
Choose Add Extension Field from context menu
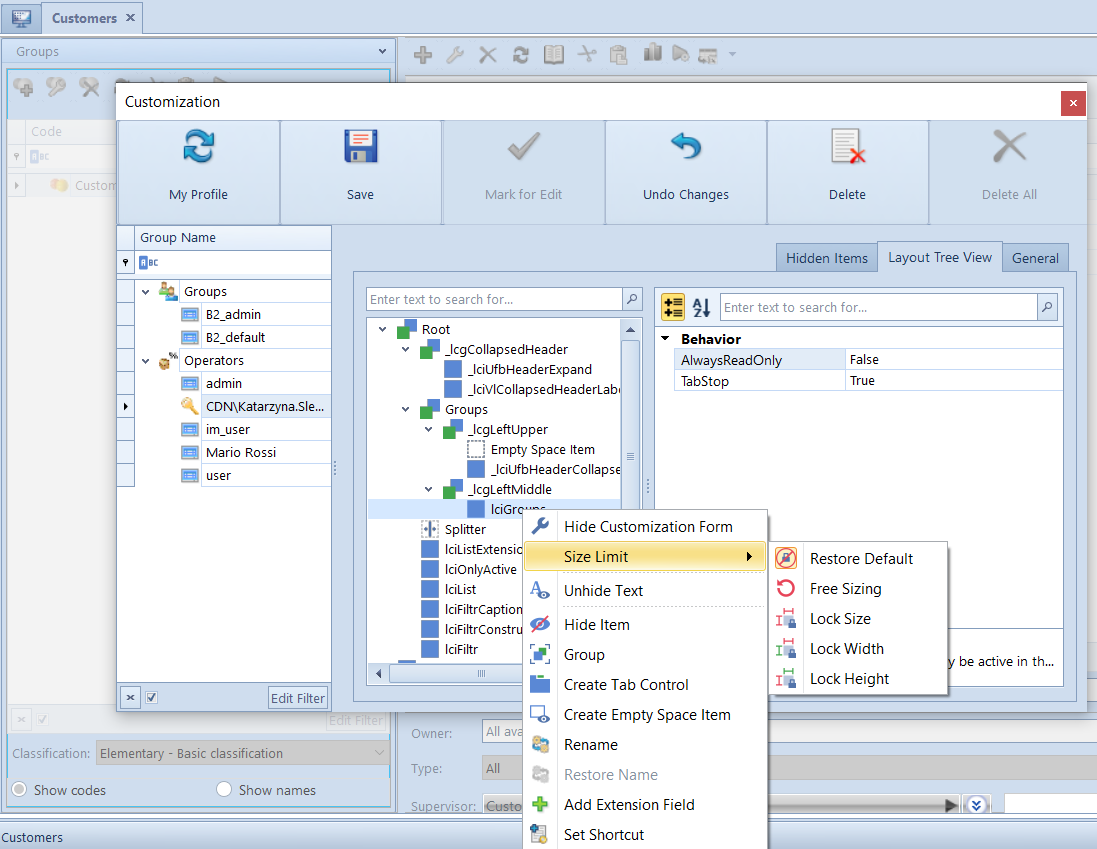pyautogui.click(x=646, y=805)
